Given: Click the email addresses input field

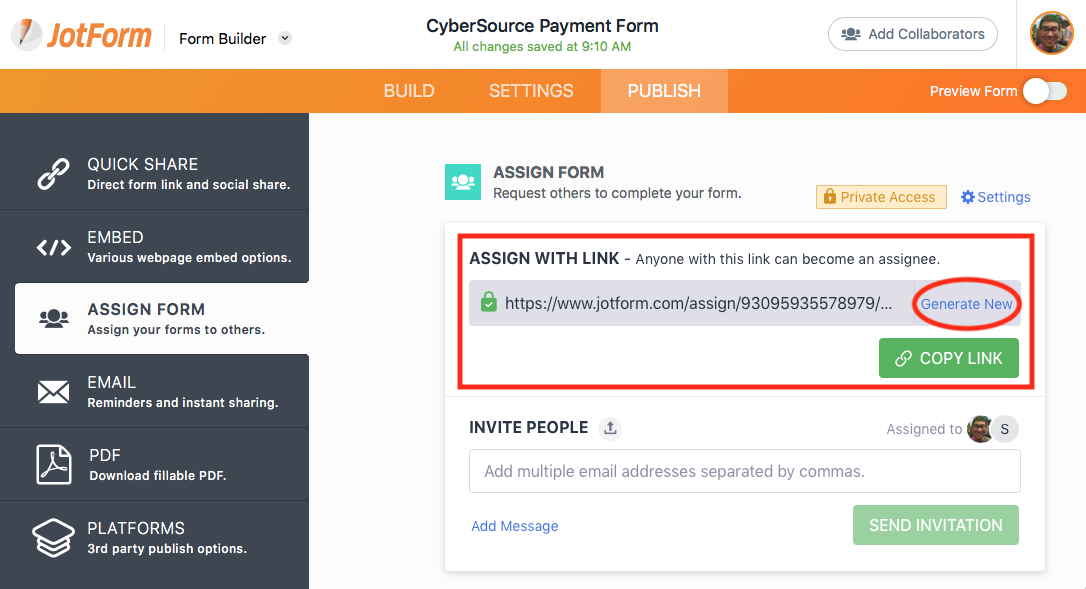Looking at the screenshot, I should [x=744, y=471].
